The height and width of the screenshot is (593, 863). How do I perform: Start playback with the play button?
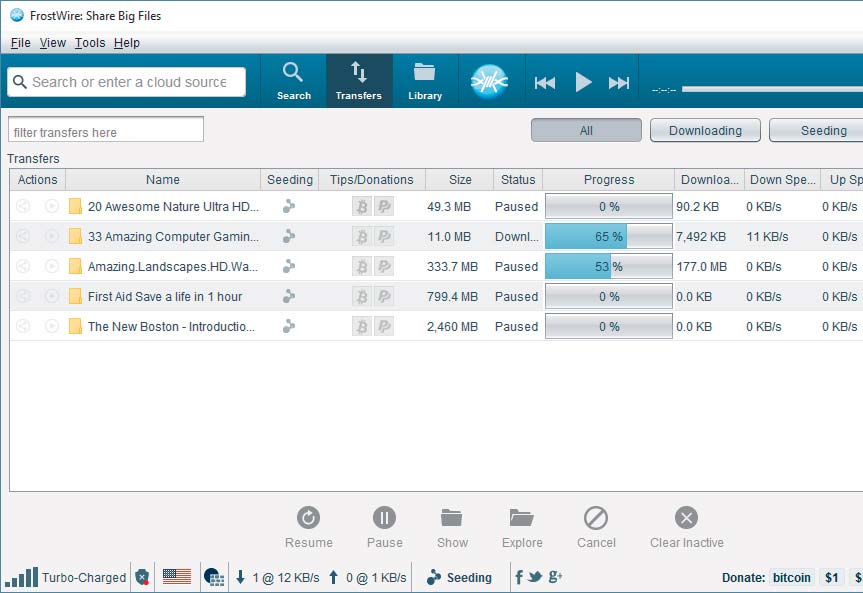[x=583, y=82]
